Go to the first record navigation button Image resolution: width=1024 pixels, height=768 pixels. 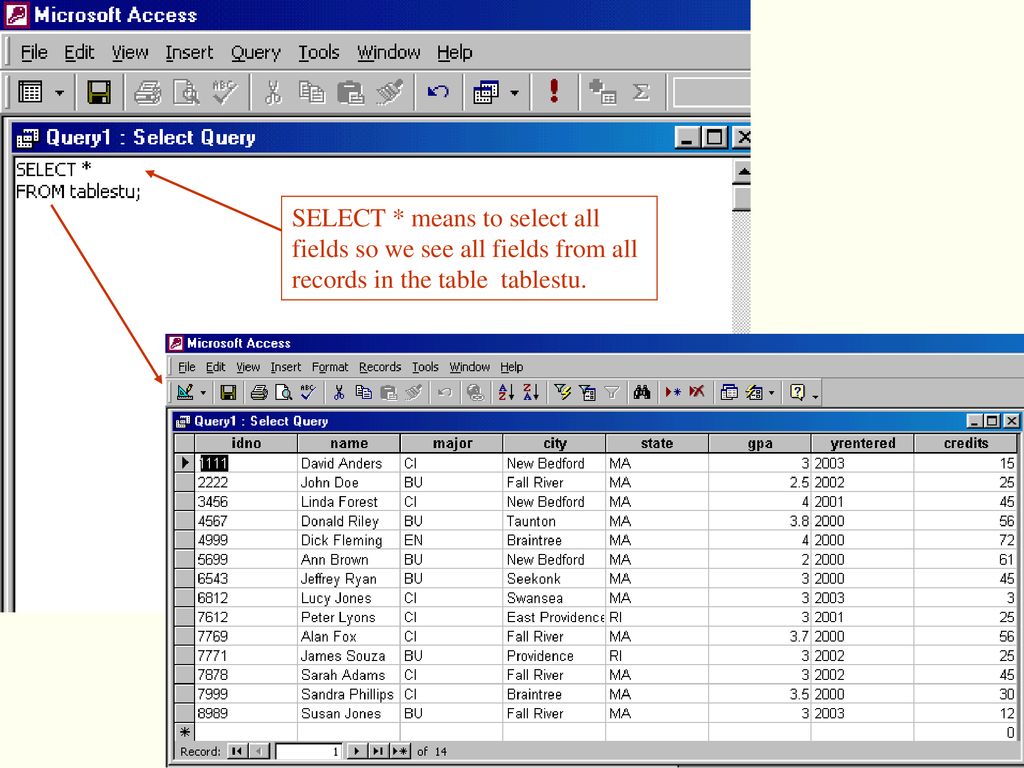coord(236,752)
